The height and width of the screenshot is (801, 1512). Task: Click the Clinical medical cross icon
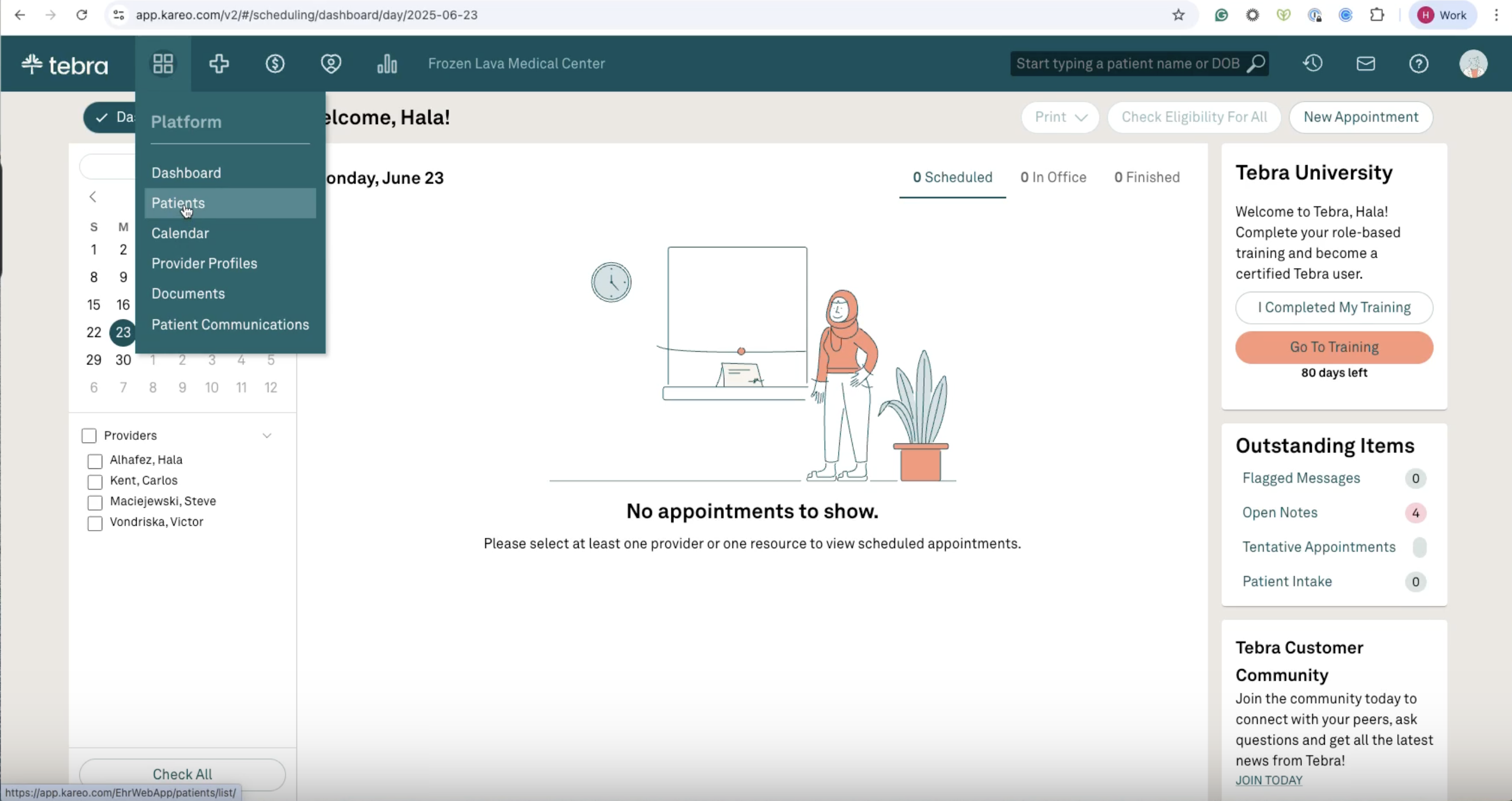pyautogui.click(x=219, y=63)
